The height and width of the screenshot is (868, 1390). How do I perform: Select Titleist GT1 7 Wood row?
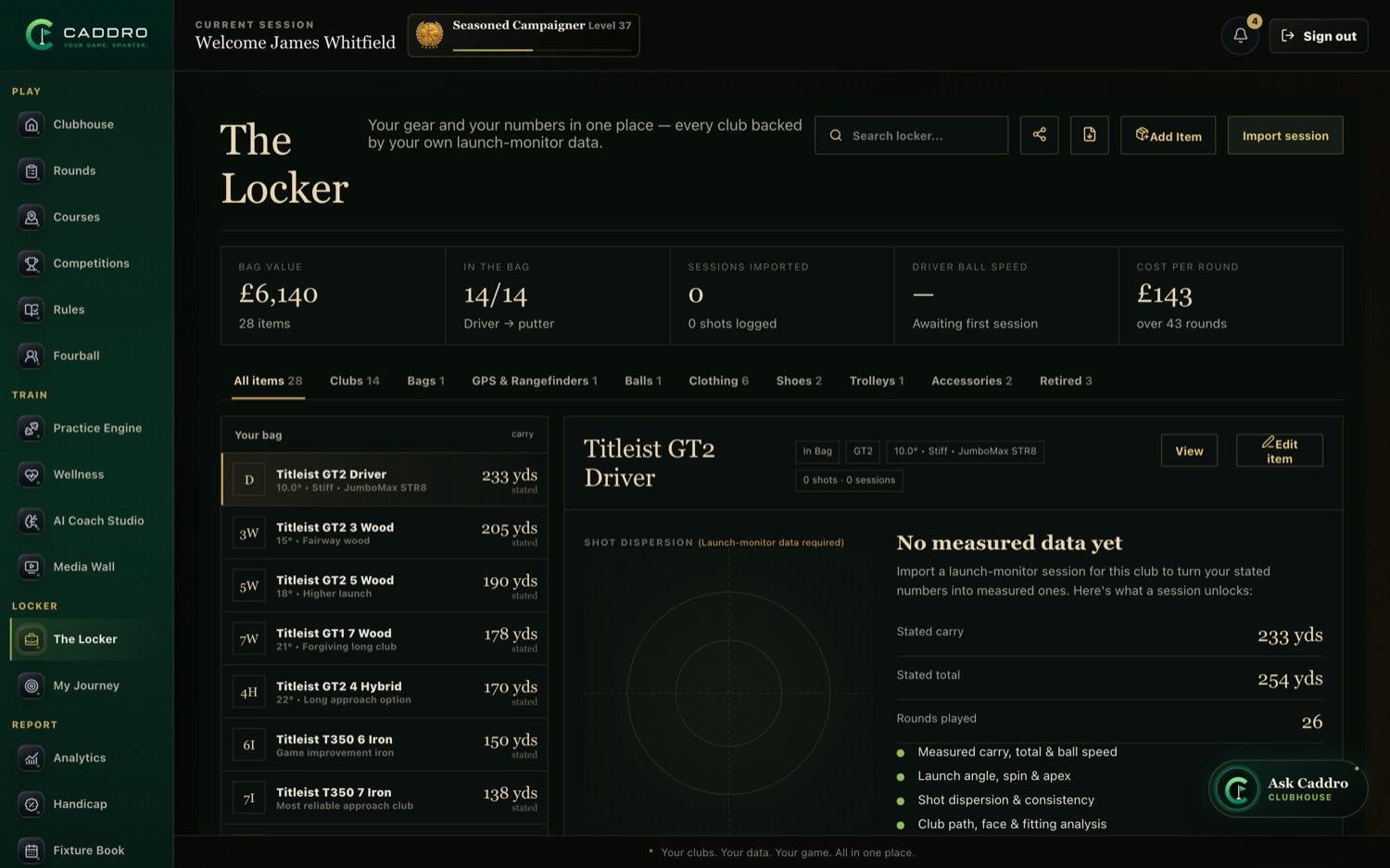[x=385, y=638]
